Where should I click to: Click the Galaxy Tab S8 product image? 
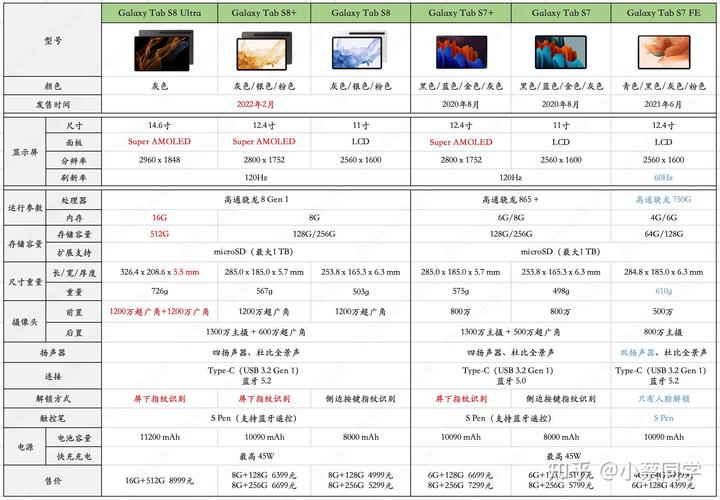[359, 50]
